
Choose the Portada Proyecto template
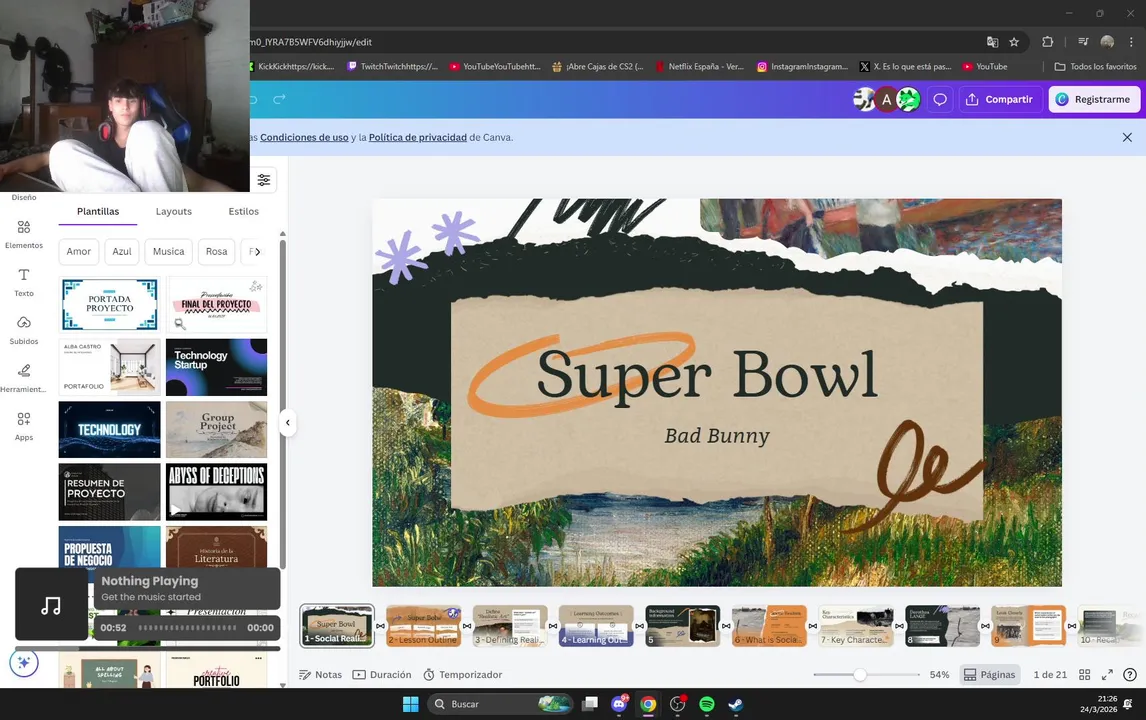click(x=110, y=304)
